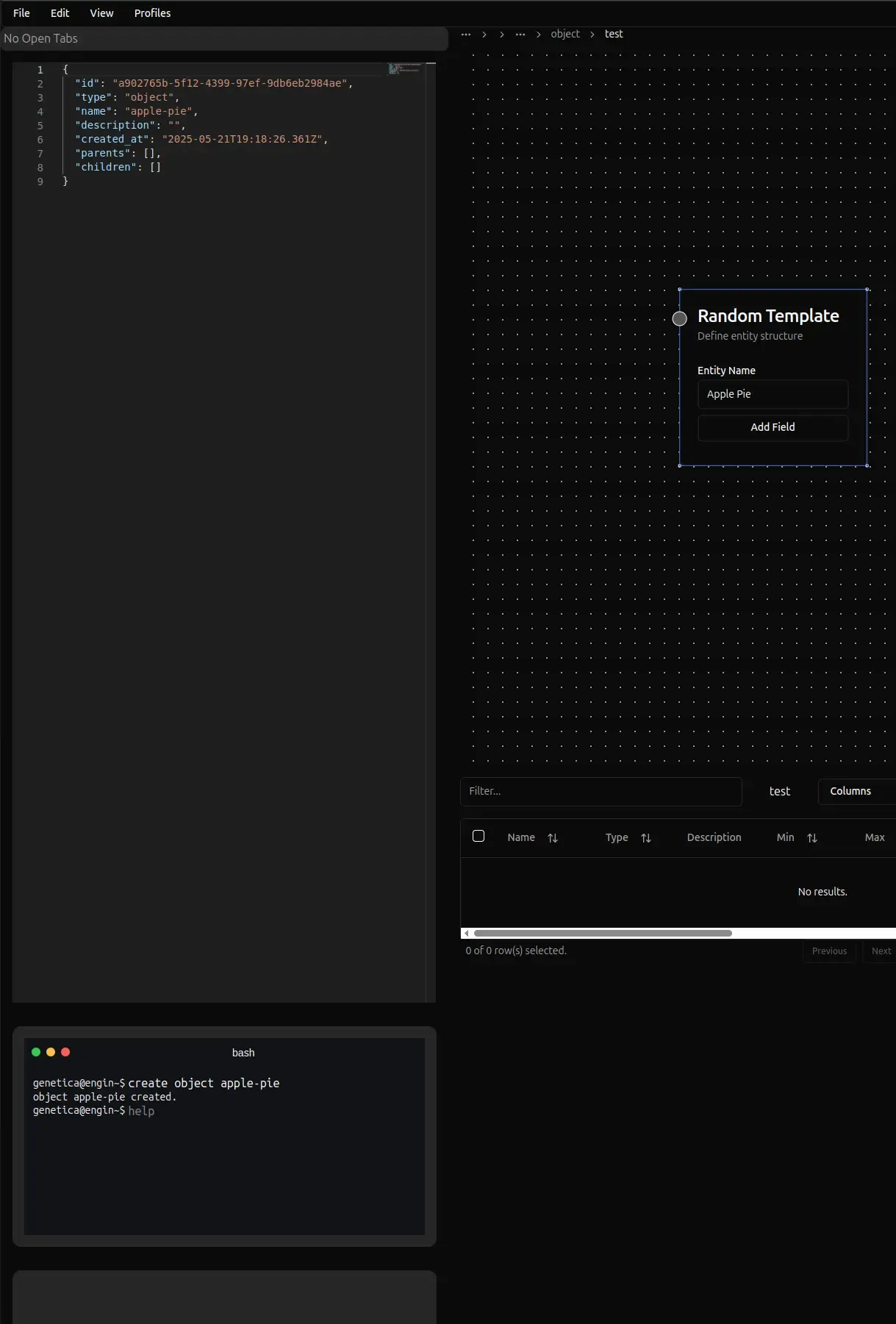
Task: Click the scrollbar left arrow under table
Action: coord(466,933)
